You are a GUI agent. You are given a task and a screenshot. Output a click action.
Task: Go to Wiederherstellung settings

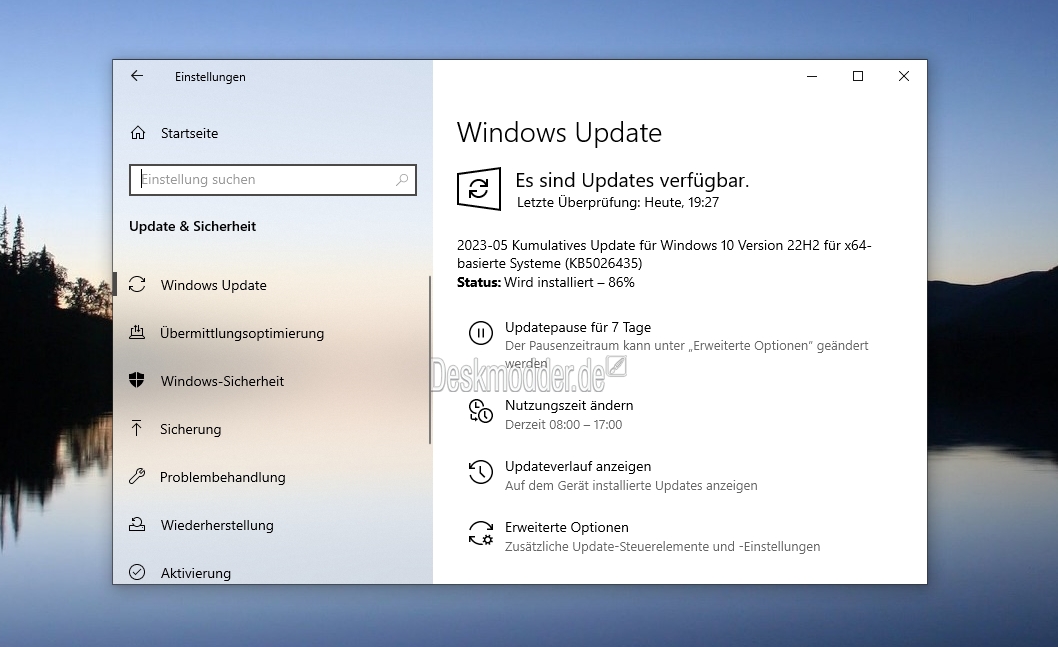point(216,525)
